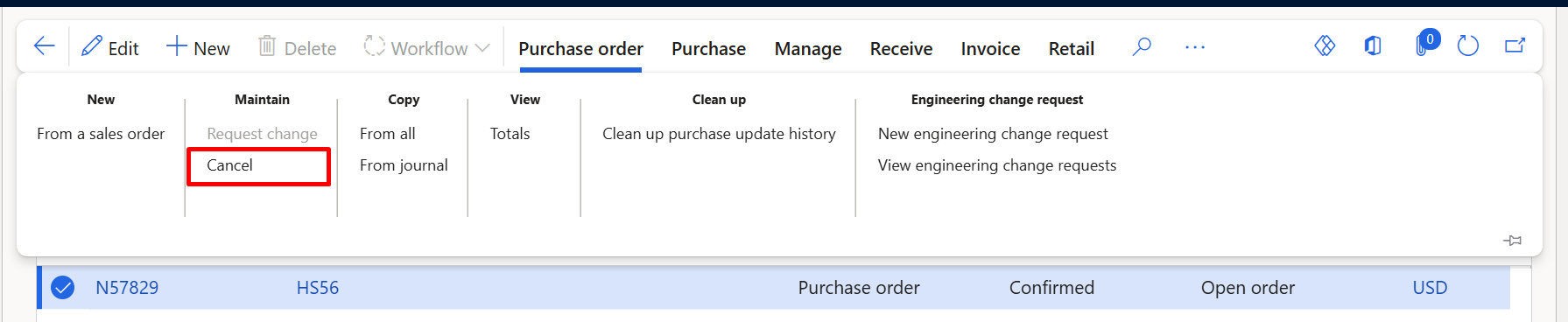Refresh the page with circular arrow
This screenshot has height=322, width=1568.
coord(1467,45)
